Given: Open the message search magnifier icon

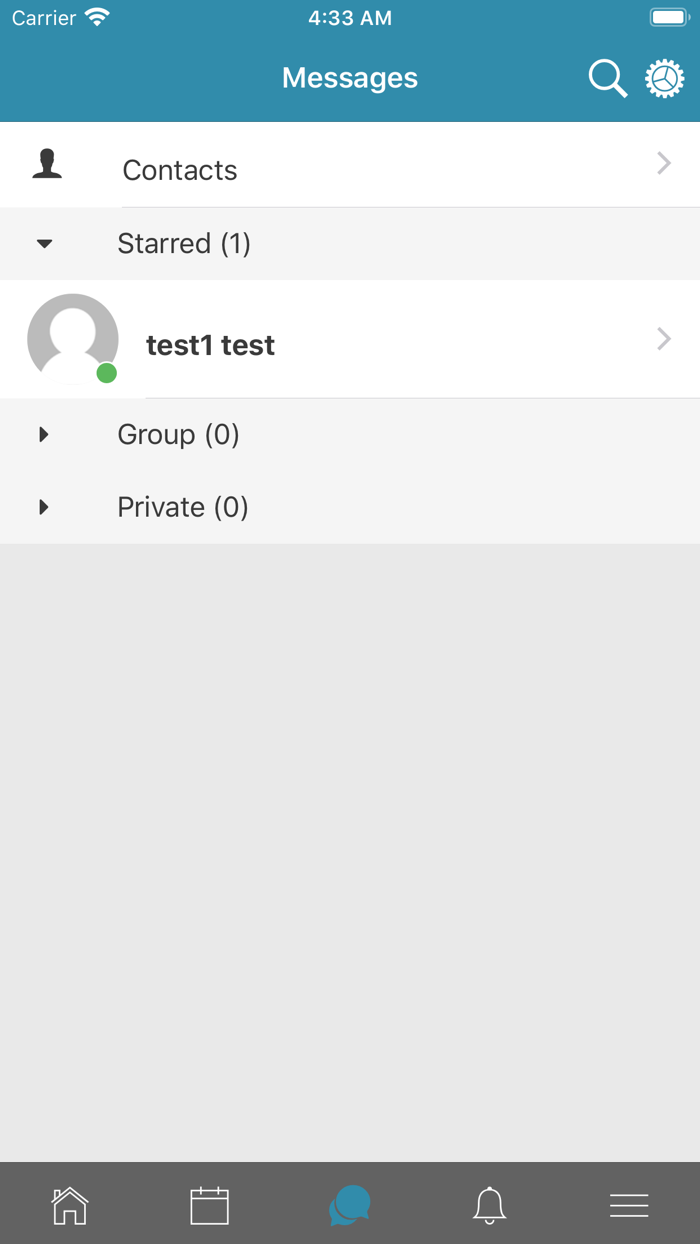Looking at the screenshot, I should (x=607, y=78).
